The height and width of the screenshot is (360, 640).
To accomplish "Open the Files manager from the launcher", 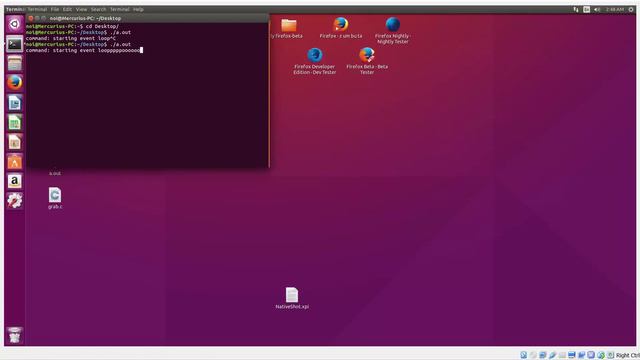I will click(15, 63).
